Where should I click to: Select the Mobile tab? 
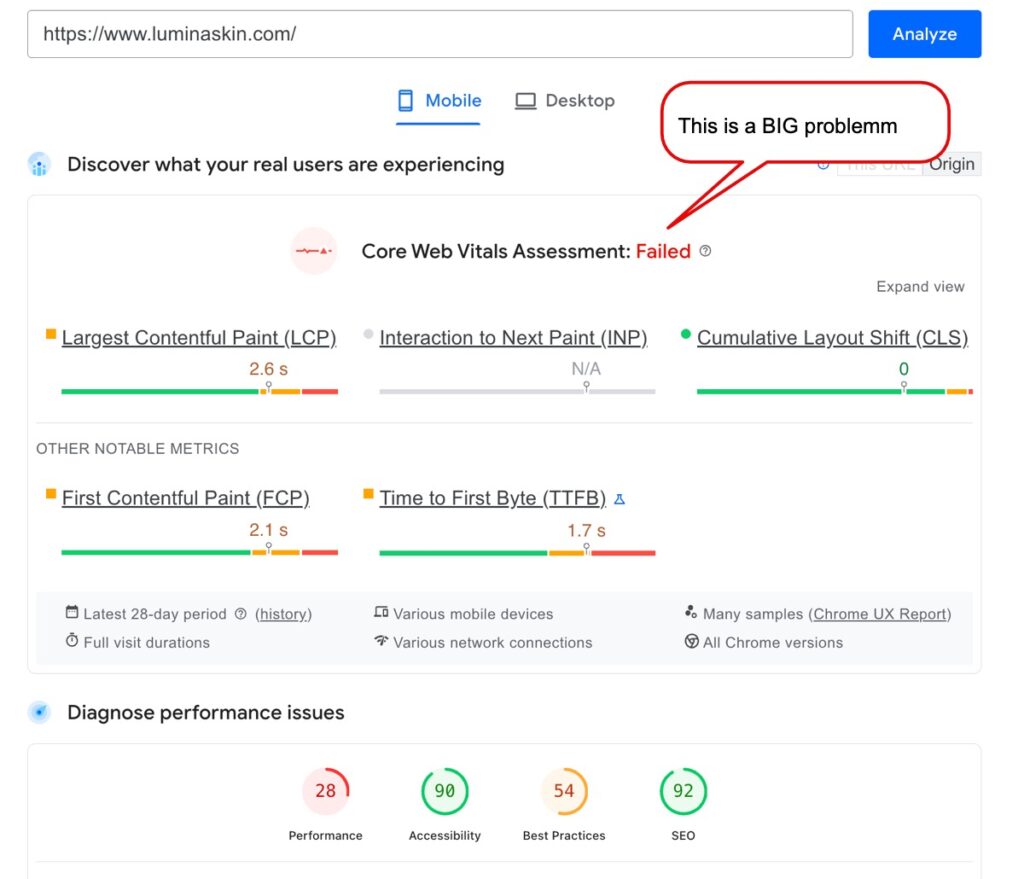tap(439, 101)
